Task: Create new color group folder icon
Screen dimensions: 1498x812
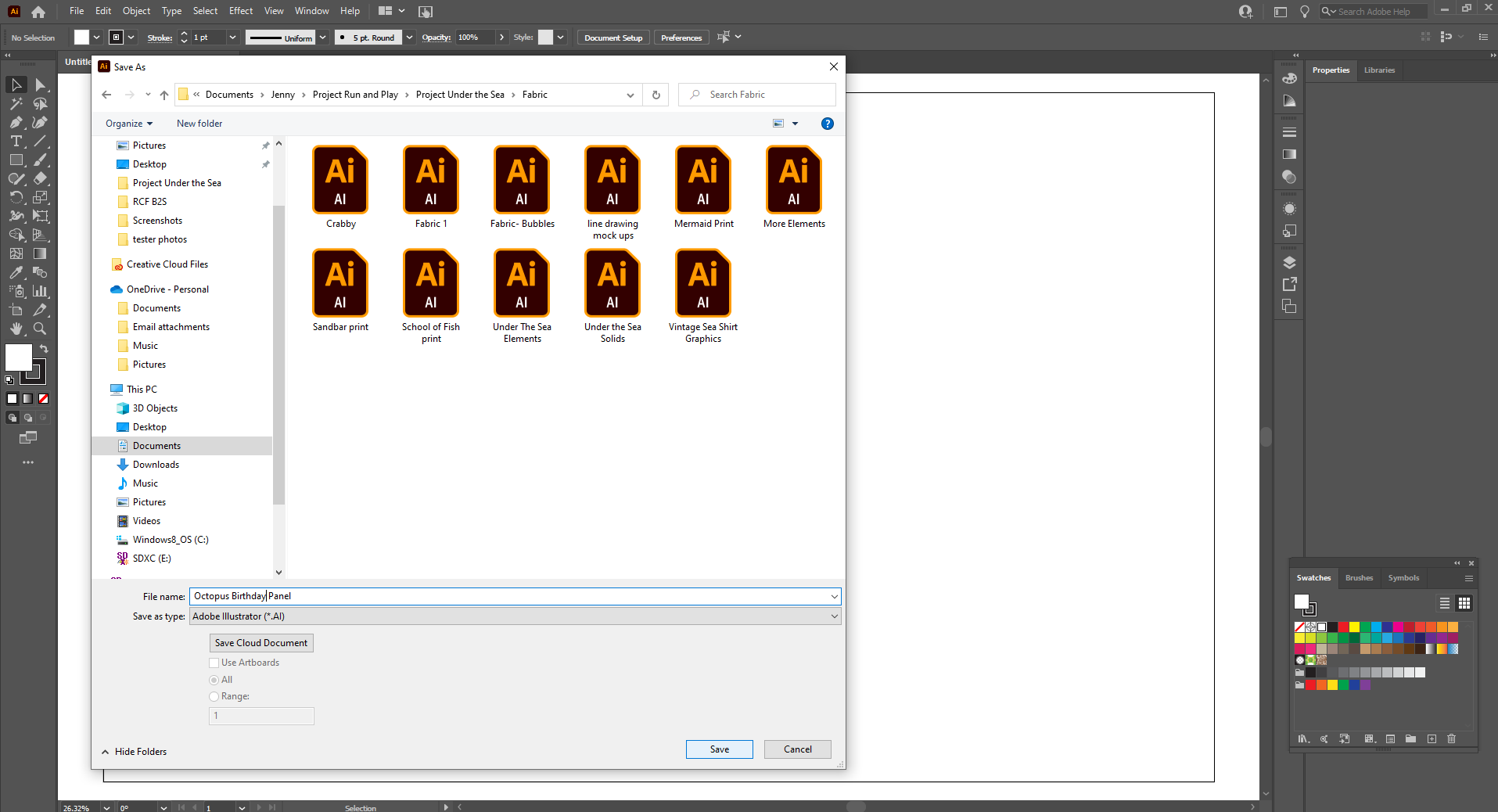Action: 1410,738
